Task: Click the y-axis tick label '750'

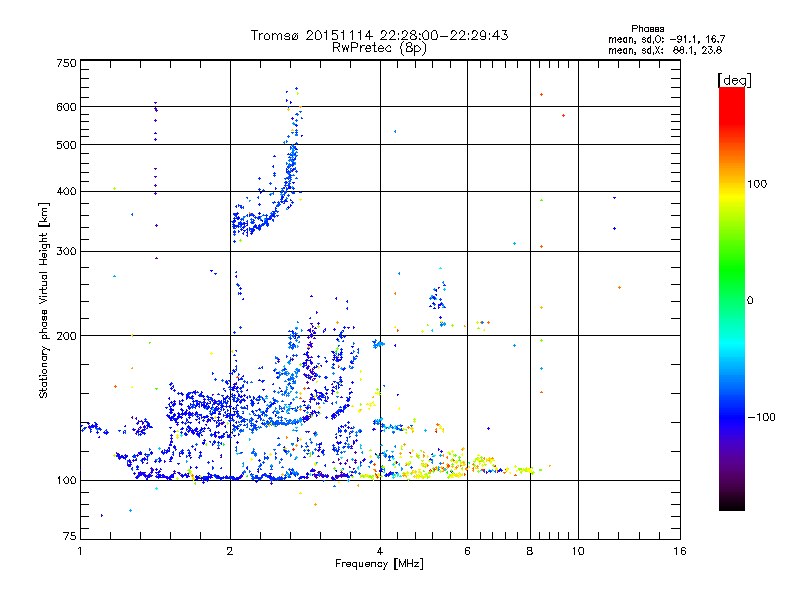Action: 66,63
